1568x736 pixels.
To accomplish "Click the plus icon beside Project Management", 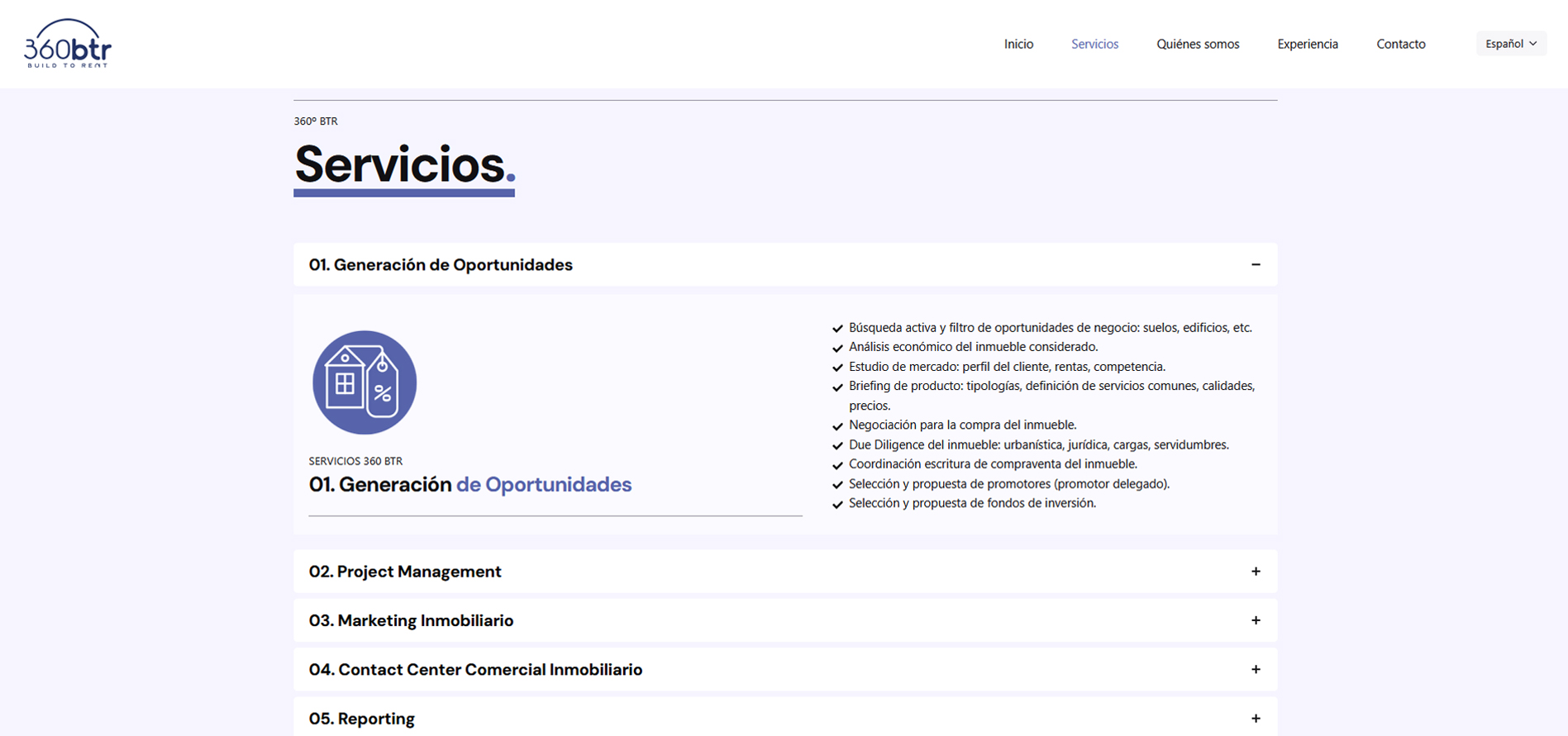I will coord(1255,572).
